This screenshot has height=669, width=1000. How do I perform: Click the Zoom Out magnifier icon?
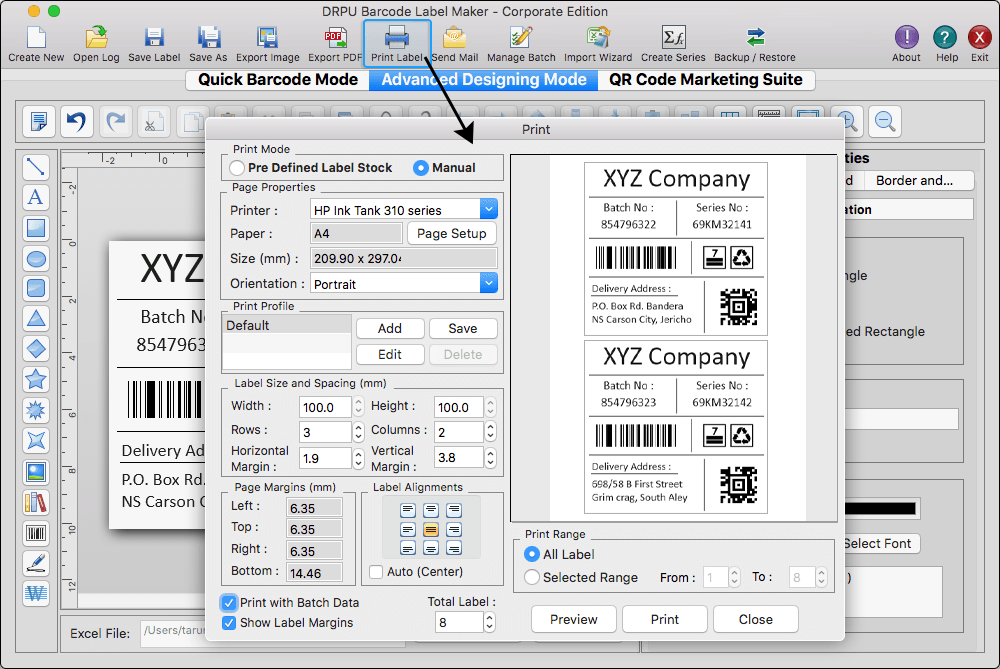885,121
